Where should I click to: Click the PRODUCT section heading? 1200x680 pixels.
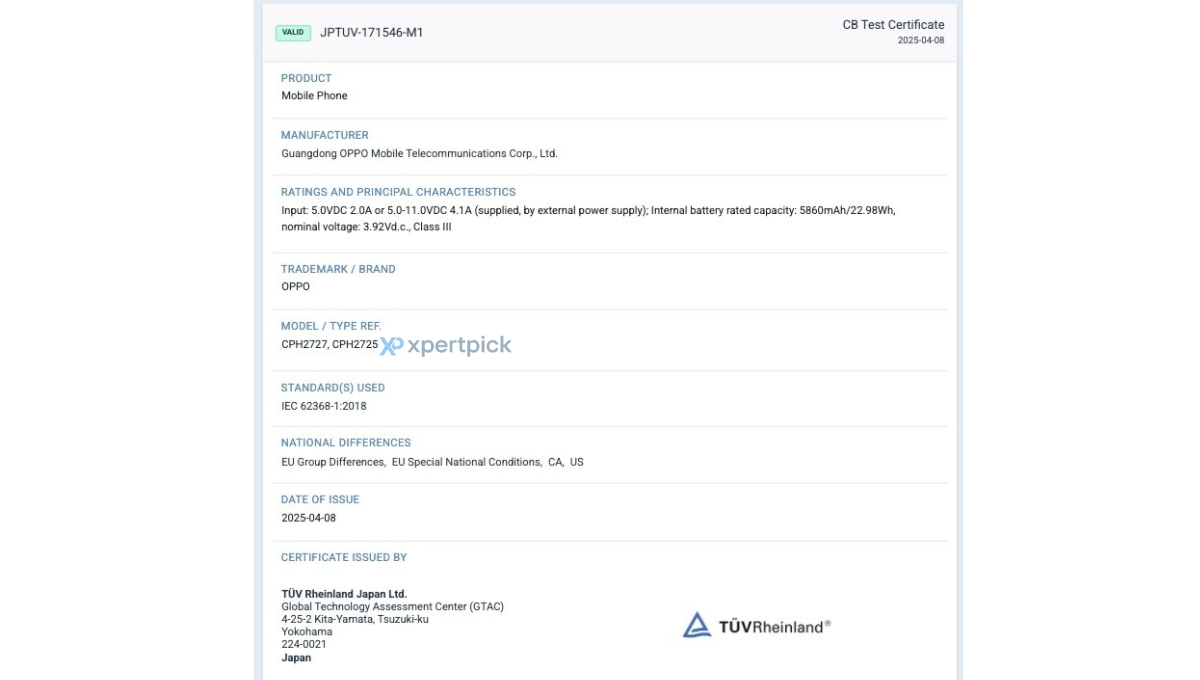306,78
